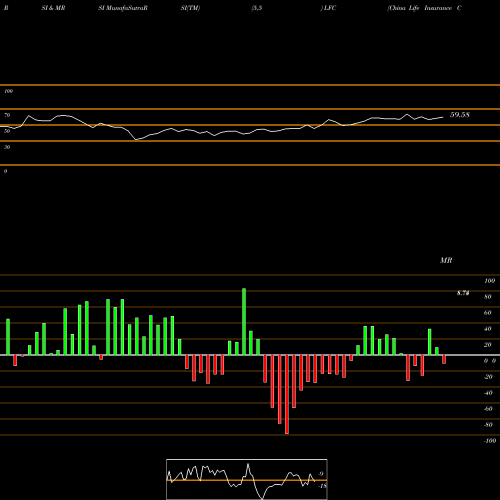This screenshot has width=500, height=500.
Task: Click the RSI value label 59.58
Action: pos(460,115)
